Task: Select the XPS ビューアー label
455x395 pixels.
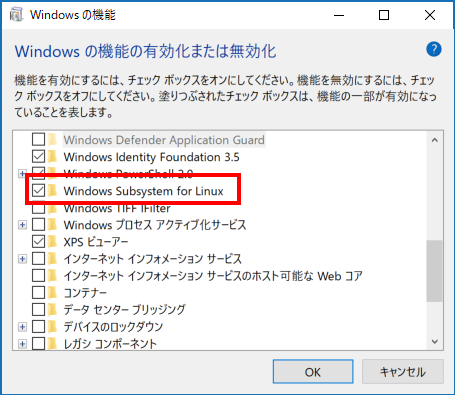Action: (x=96, y=242)
